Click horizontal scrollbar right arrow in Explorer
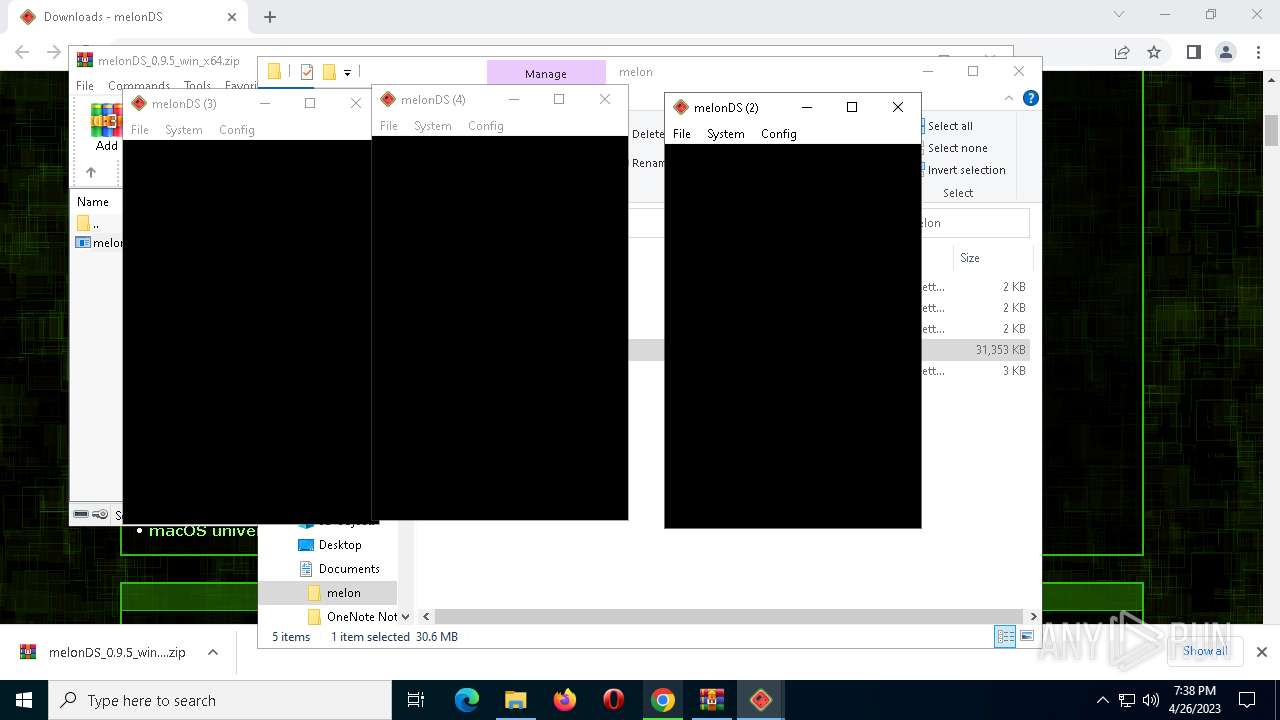The image size is (1280, 720). [x=1033, y=617]
